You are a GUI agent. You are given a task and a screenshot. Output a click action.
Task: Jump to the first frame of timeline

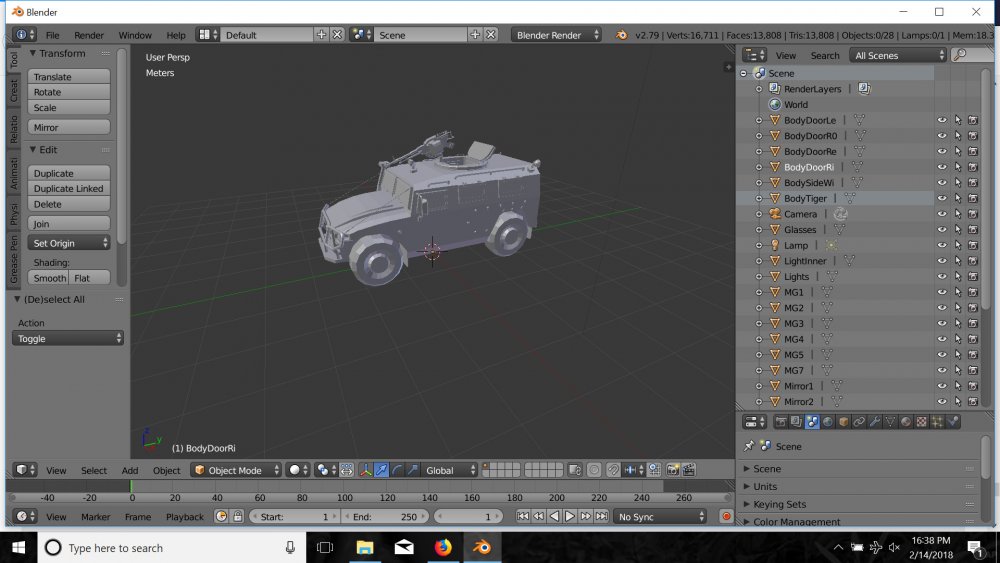click(523, 516)
